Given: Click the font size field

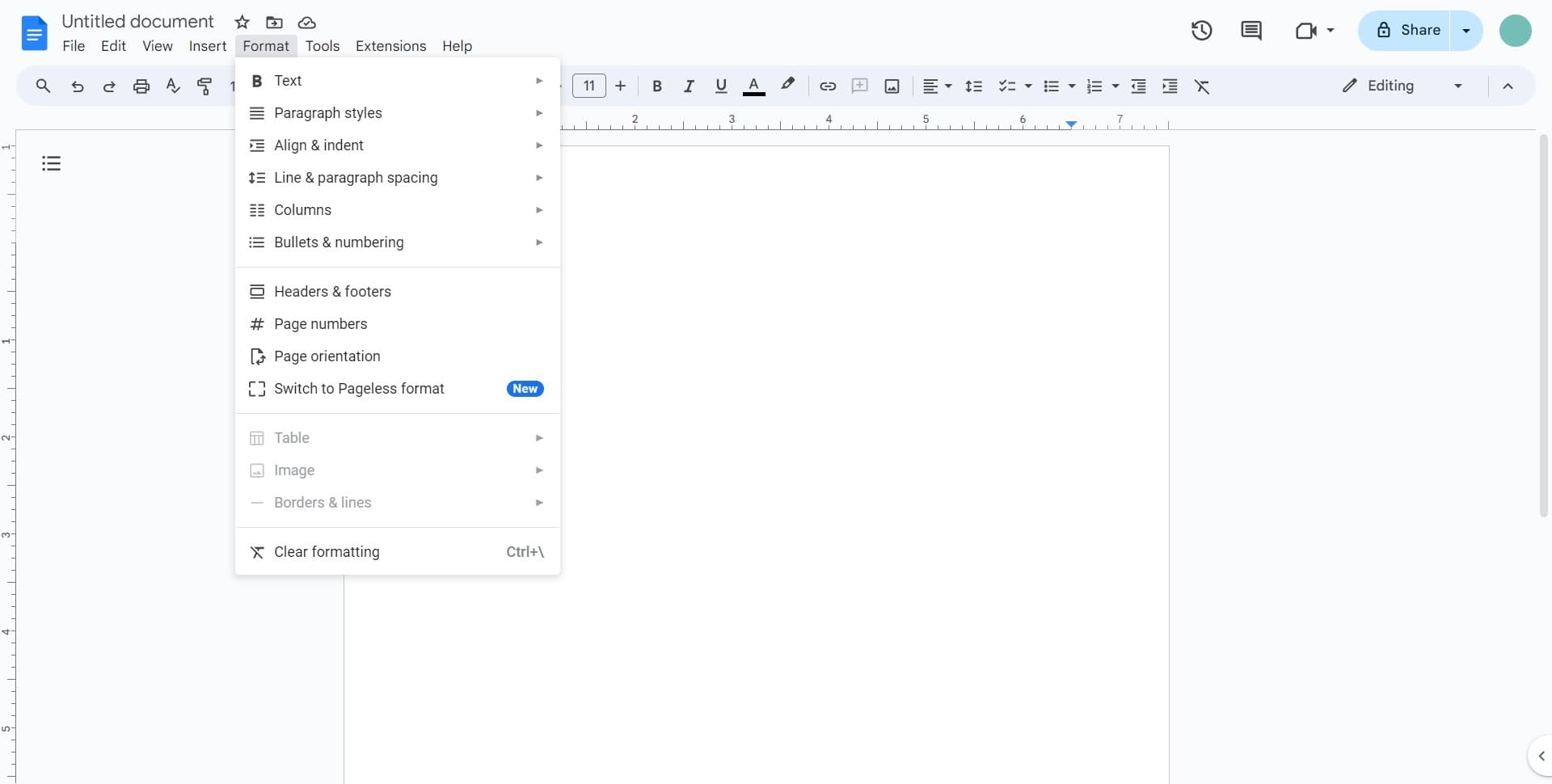Looking at the screenshot, I should click(x=589, y=86).
